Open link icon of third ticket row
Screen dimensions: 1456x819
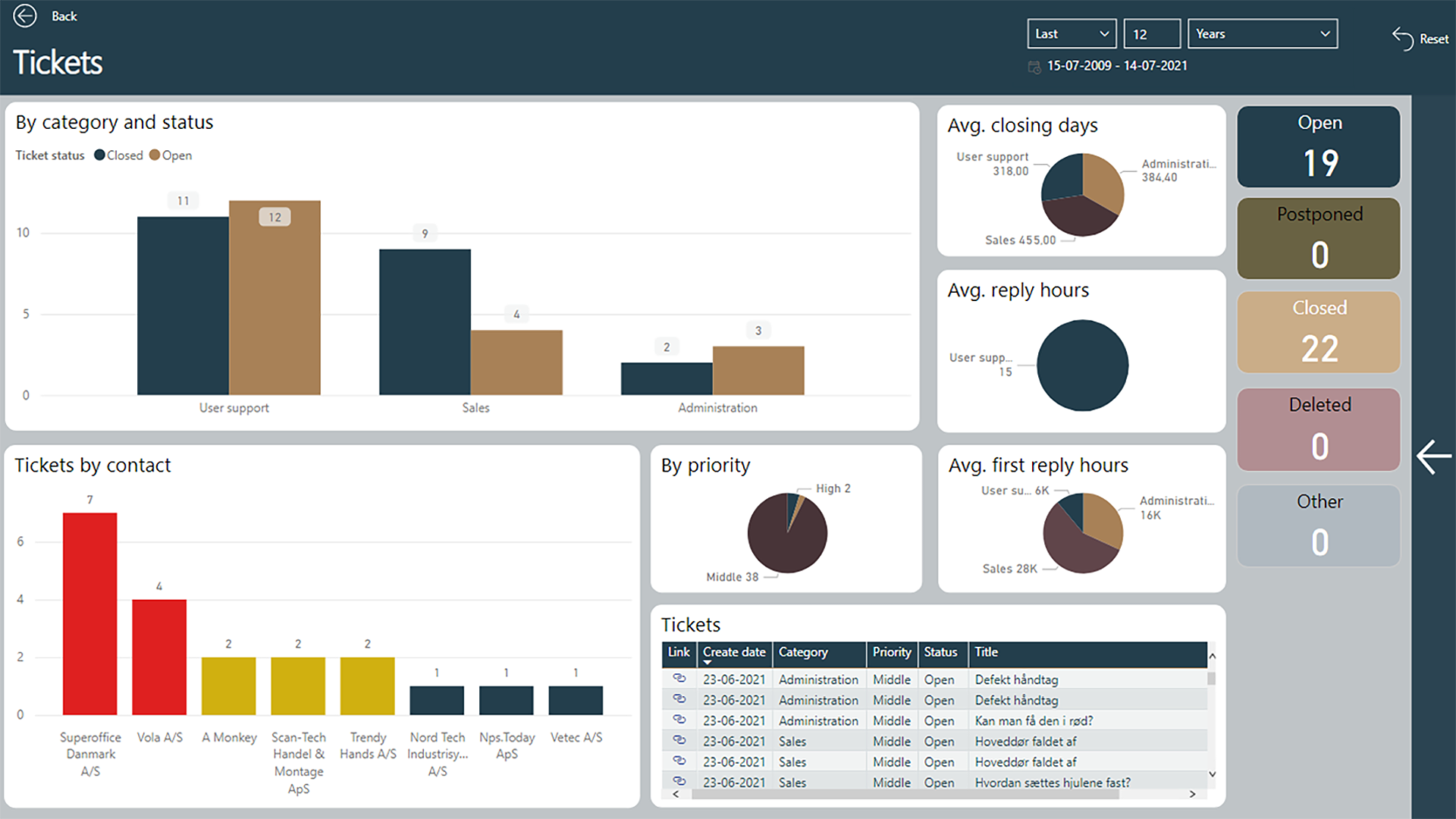point(679,720)
